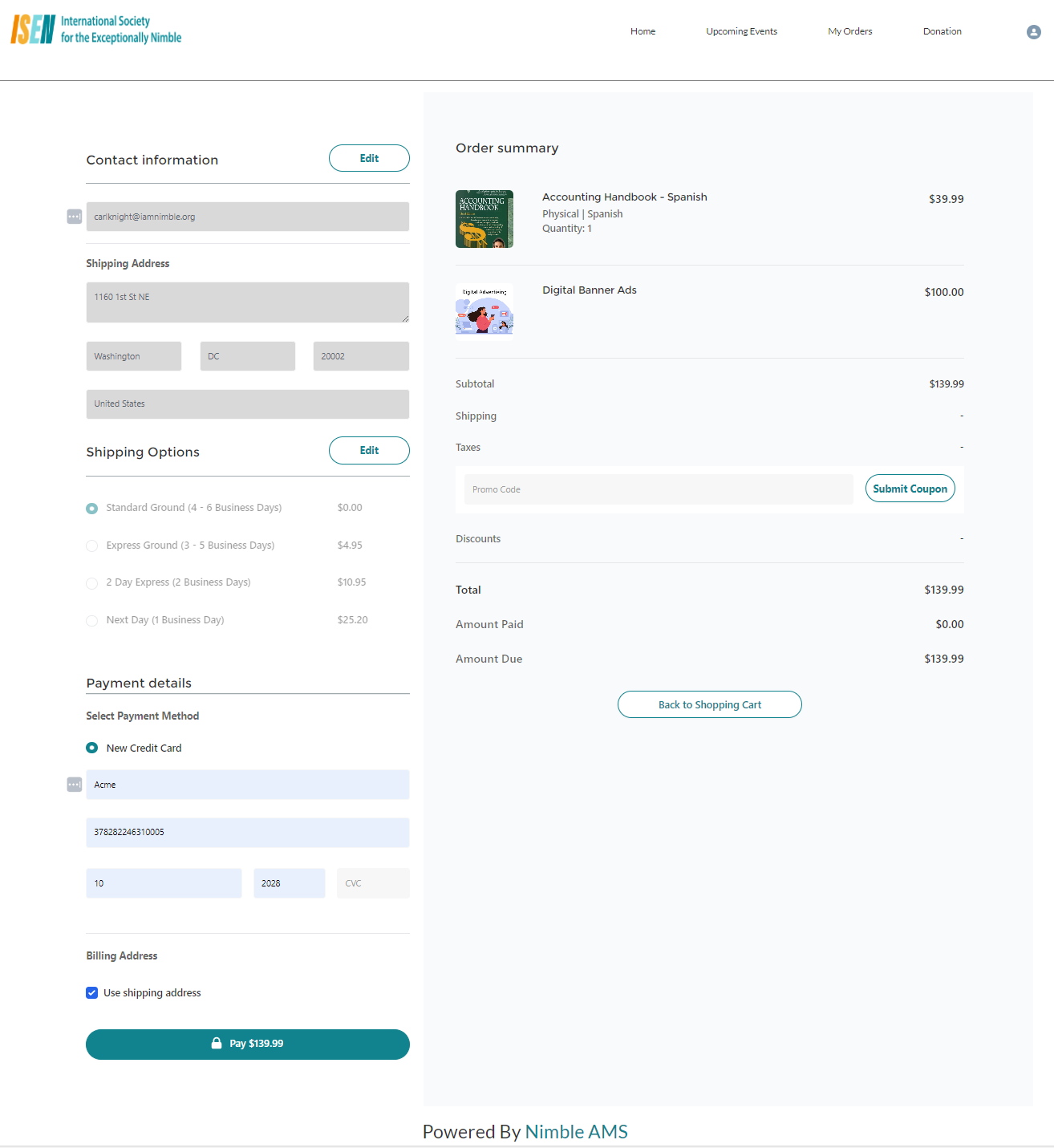This screenshot has height=1148, width=1054.
Task: Open Digital Banner Ads product image
Action: tap(484, 312)
